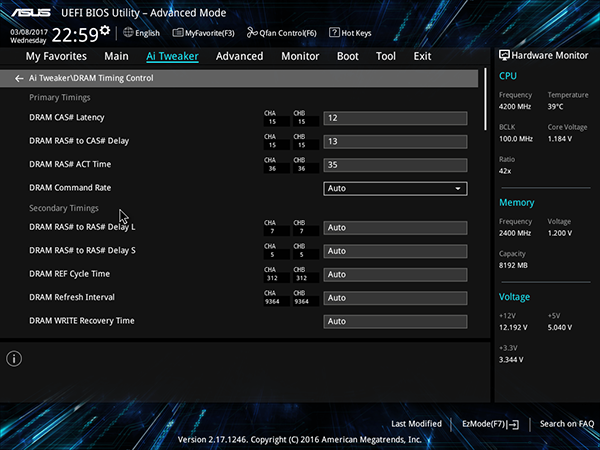Change language via English button

[147, 33]
